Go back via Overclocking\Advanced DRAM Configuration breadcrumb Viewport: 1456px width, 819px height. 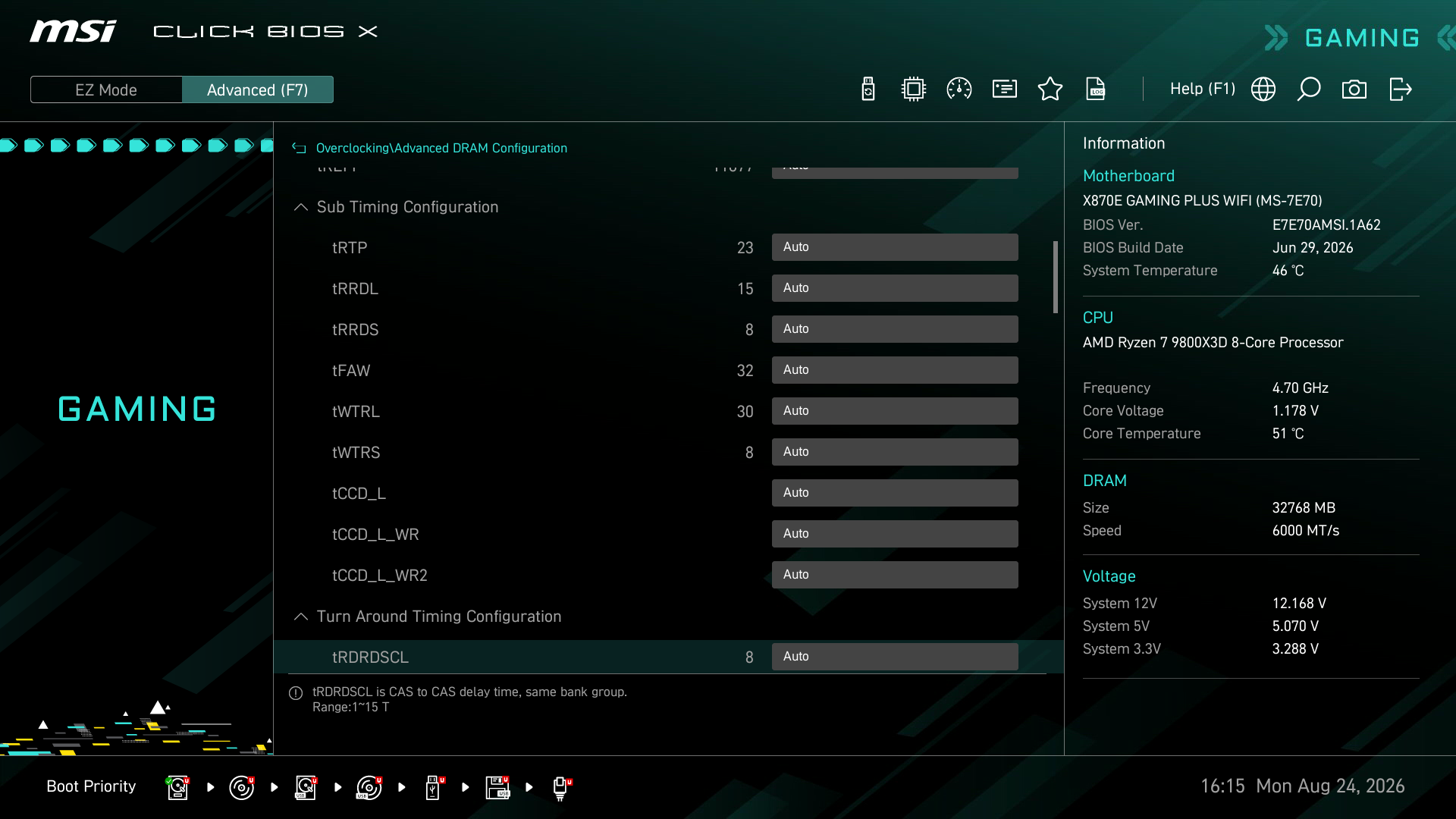pos(441,149)
